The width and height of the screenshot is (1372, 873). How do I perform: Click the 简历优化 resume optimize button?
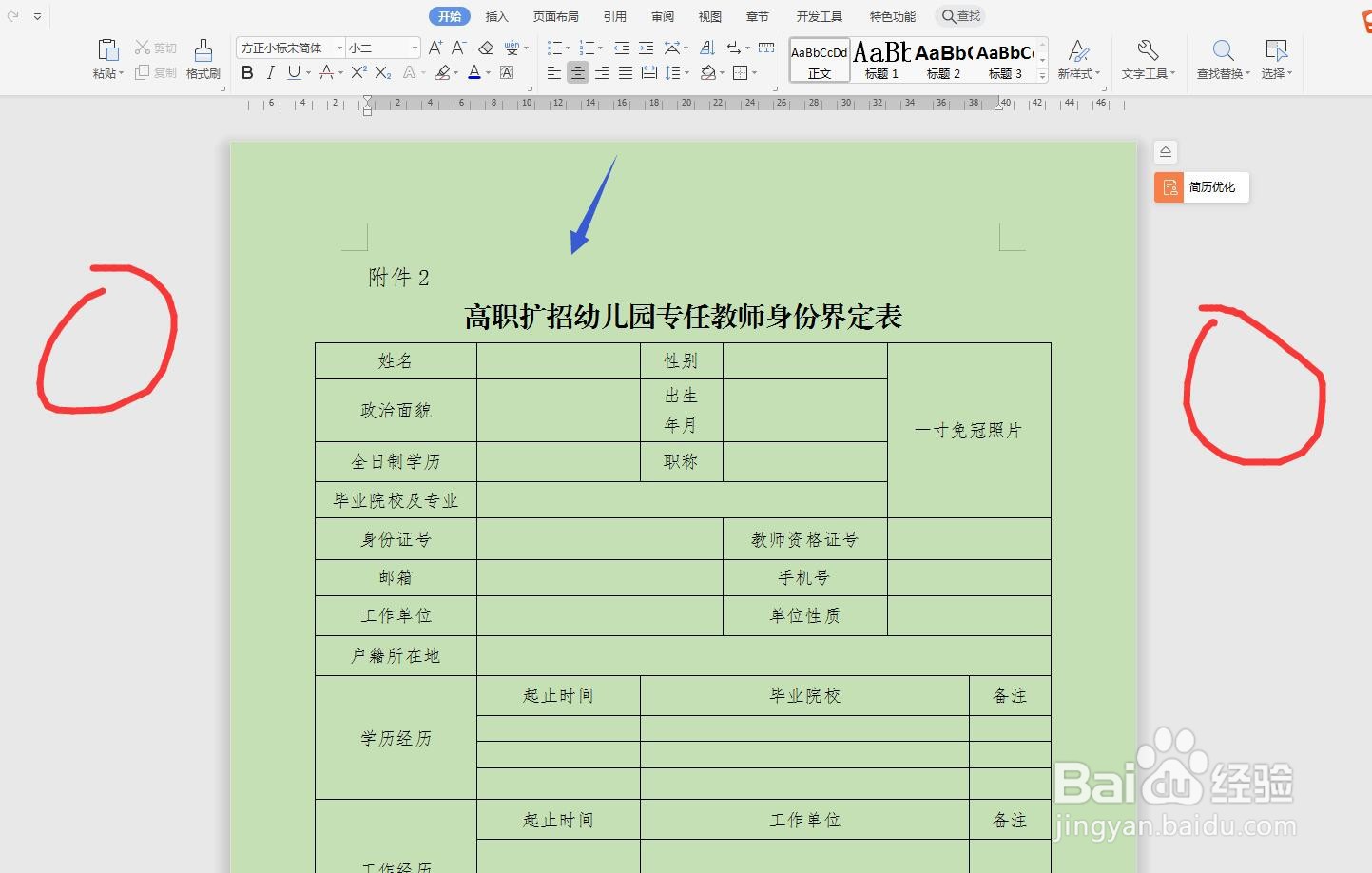coord(1202,187)
